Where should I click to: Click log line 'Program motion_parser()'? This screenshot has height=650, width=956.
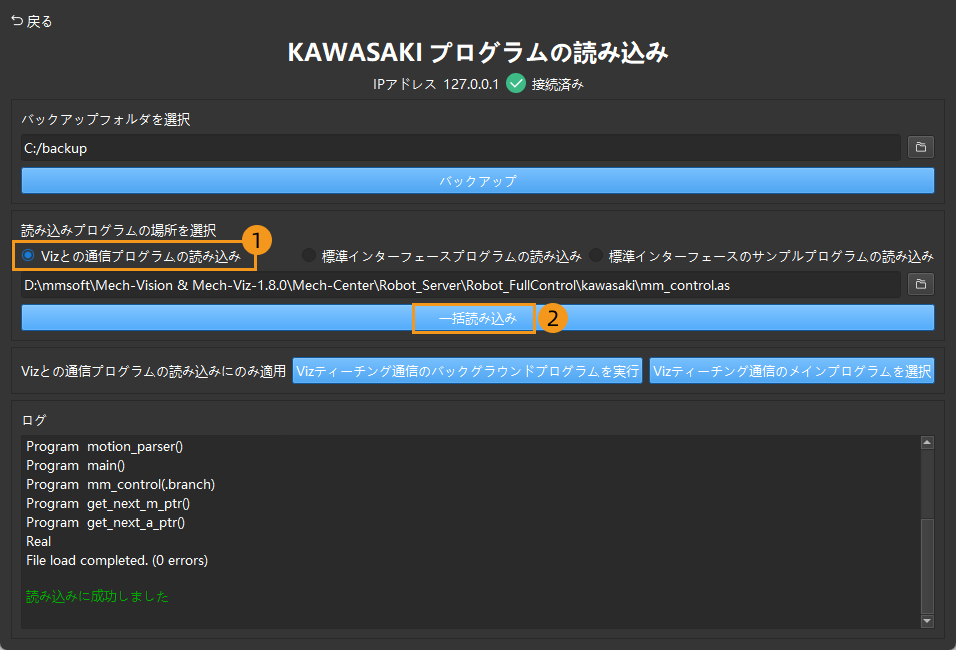point(104,446)
